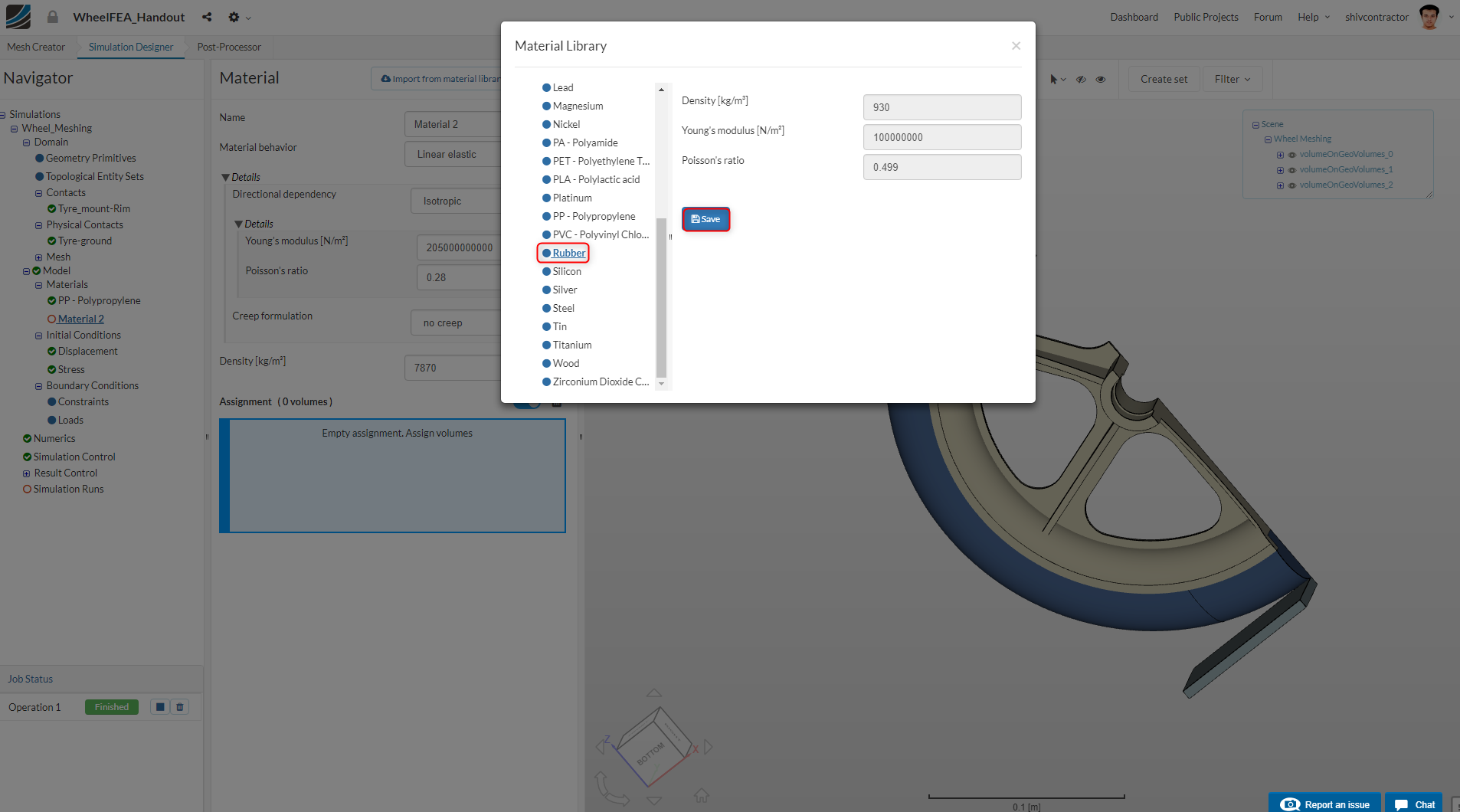Click the shivcontractor user avatar

(x=1429, y=17)
